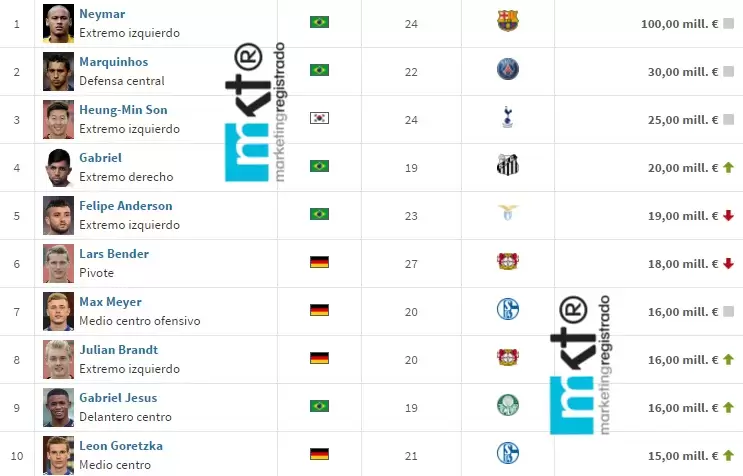Click the Brazil flag in Neymar's row
Image resolution: width=743 pixels, height=476 pixels.
click(319, 22)
